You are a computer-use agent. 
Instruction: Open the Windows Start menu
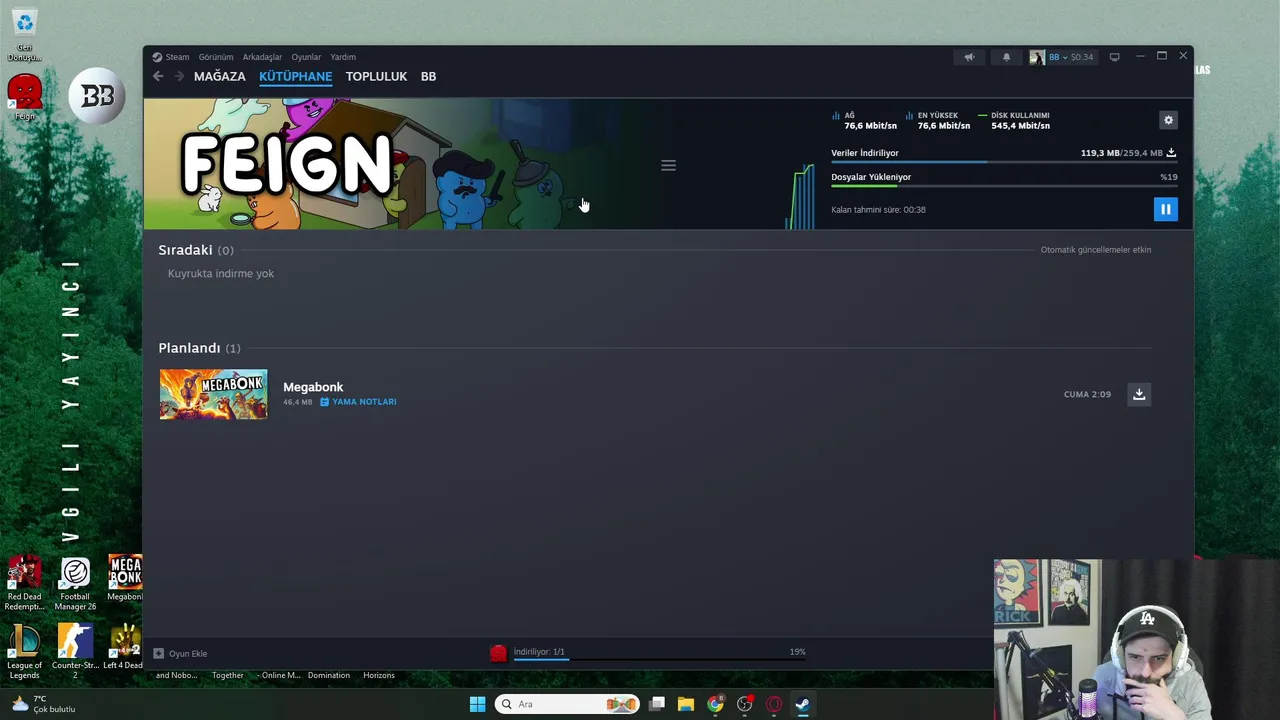477,704
